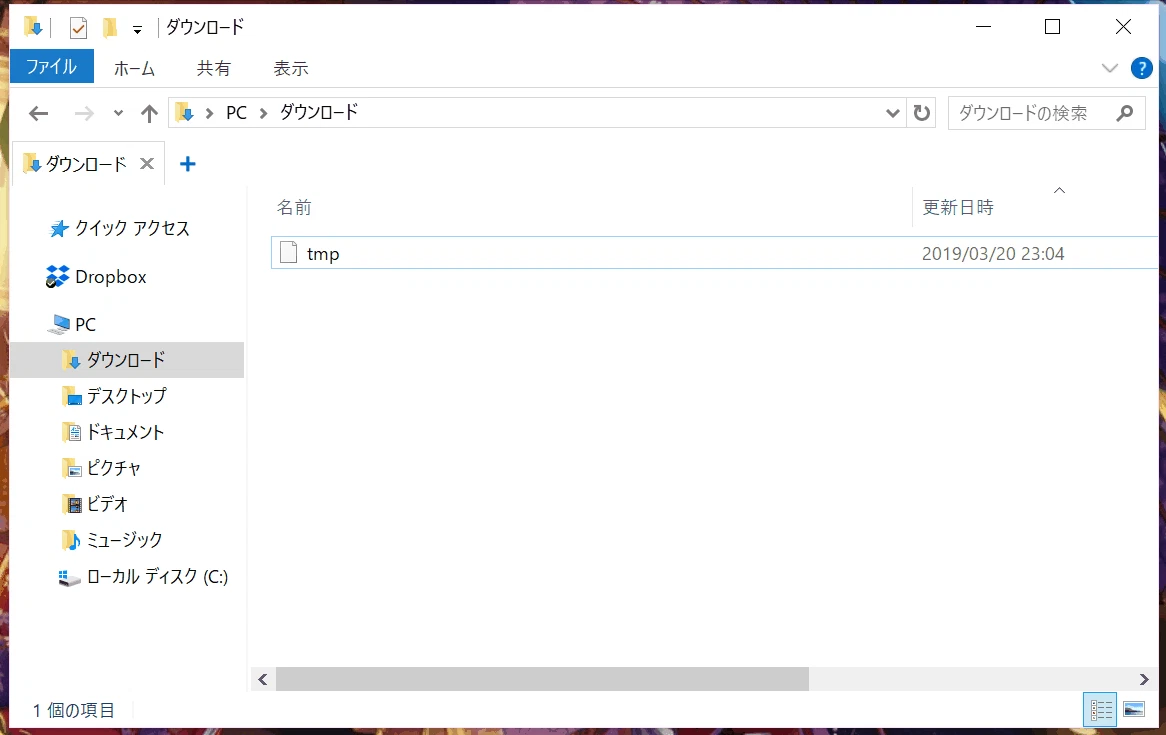Add a new tab with the plus icon

click(188, 164)
